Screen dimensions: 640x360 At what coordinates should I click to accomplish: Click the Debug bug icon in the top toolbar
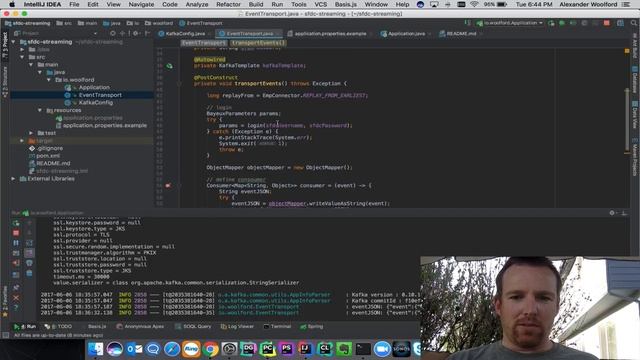coord(562,23)
